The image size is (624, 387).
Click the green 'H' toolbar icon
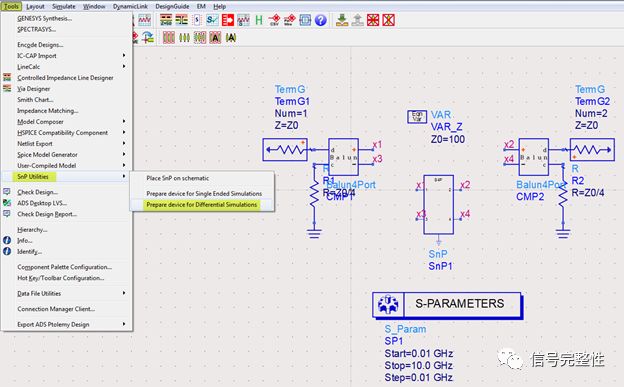[259, 20]
